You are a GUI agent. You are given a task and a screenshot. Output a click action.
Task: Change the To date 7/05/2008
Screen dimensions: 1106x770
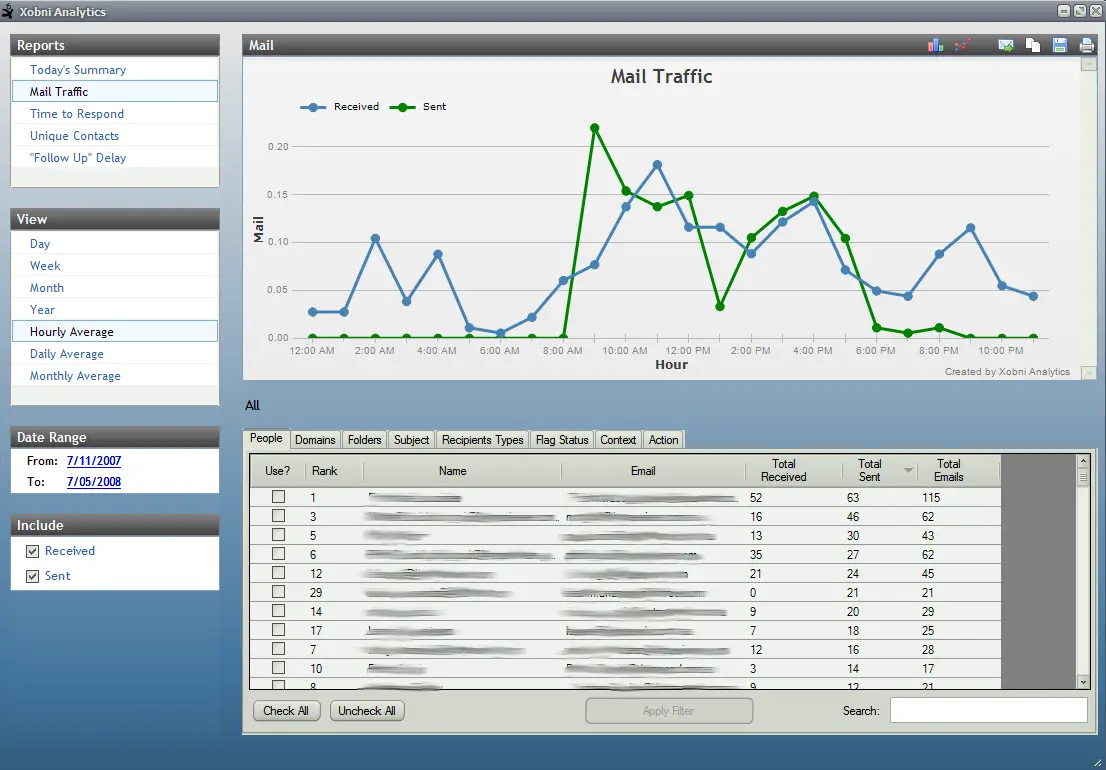(94, 482)
